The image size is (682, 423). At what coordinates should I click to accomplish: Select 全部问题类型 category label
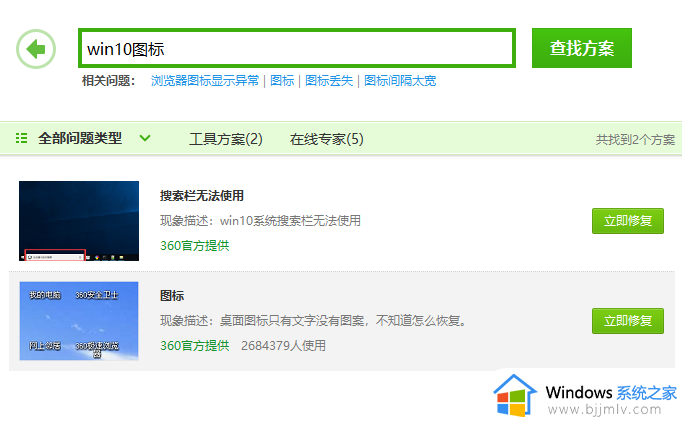80,138
